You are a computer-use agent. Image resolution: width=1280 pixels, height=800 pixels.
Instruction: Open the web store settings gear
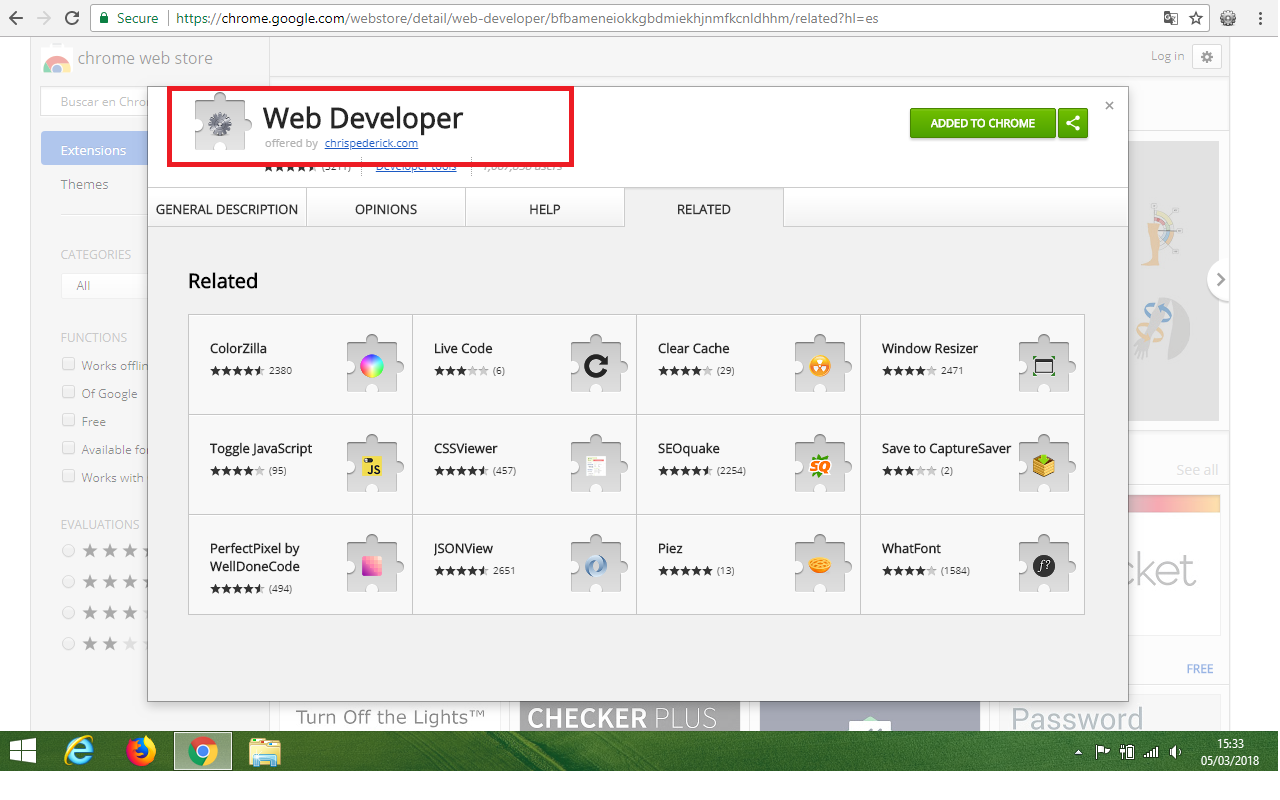[1207, 57]
